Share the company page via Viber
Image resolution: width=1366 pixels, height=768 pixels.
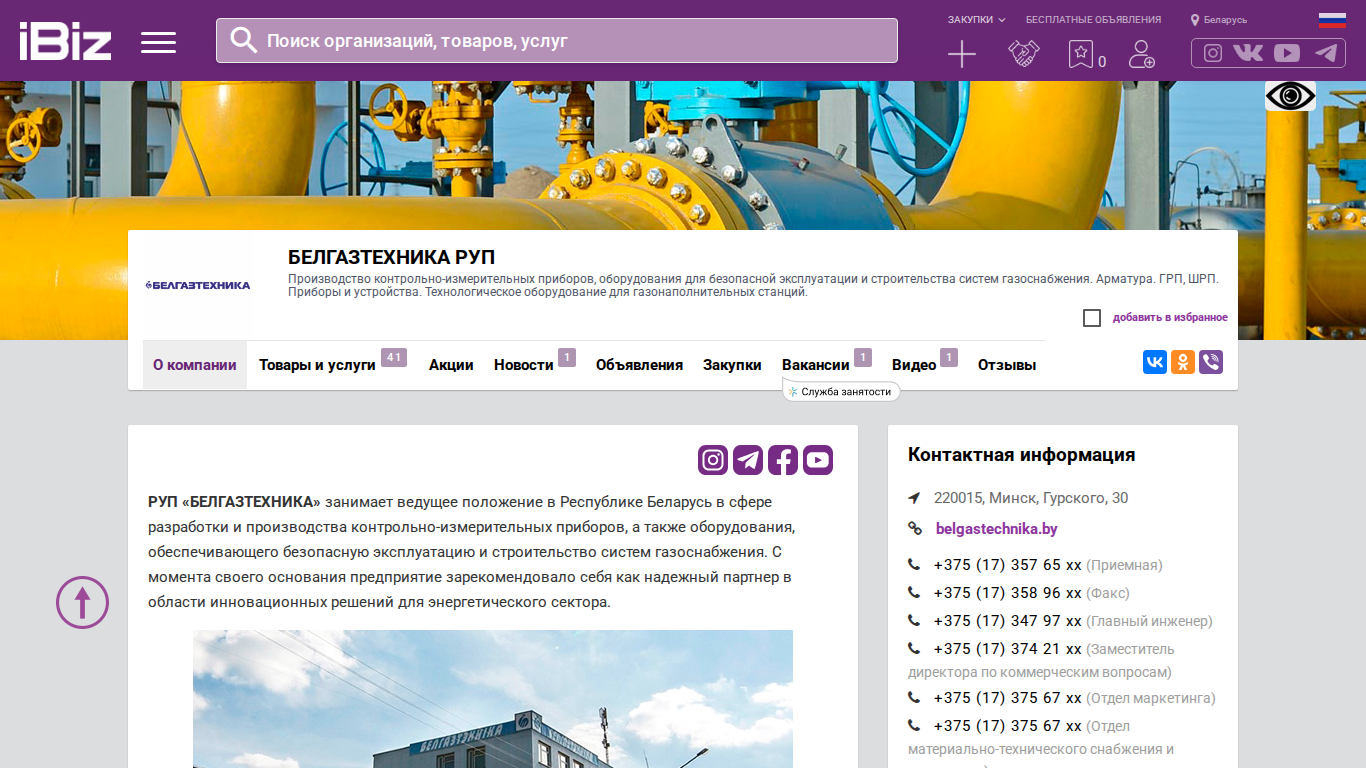tap(1211, 362)
